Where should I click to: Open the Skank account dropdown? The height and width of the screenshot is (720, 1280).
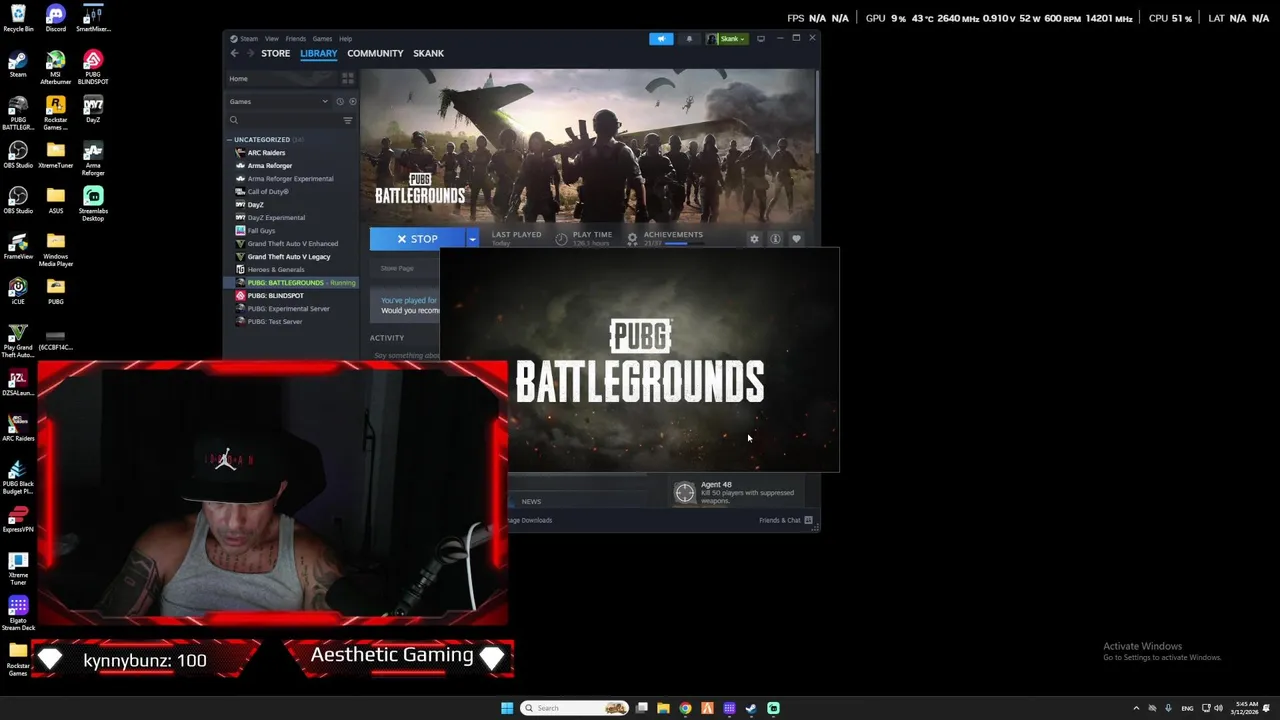728,39
